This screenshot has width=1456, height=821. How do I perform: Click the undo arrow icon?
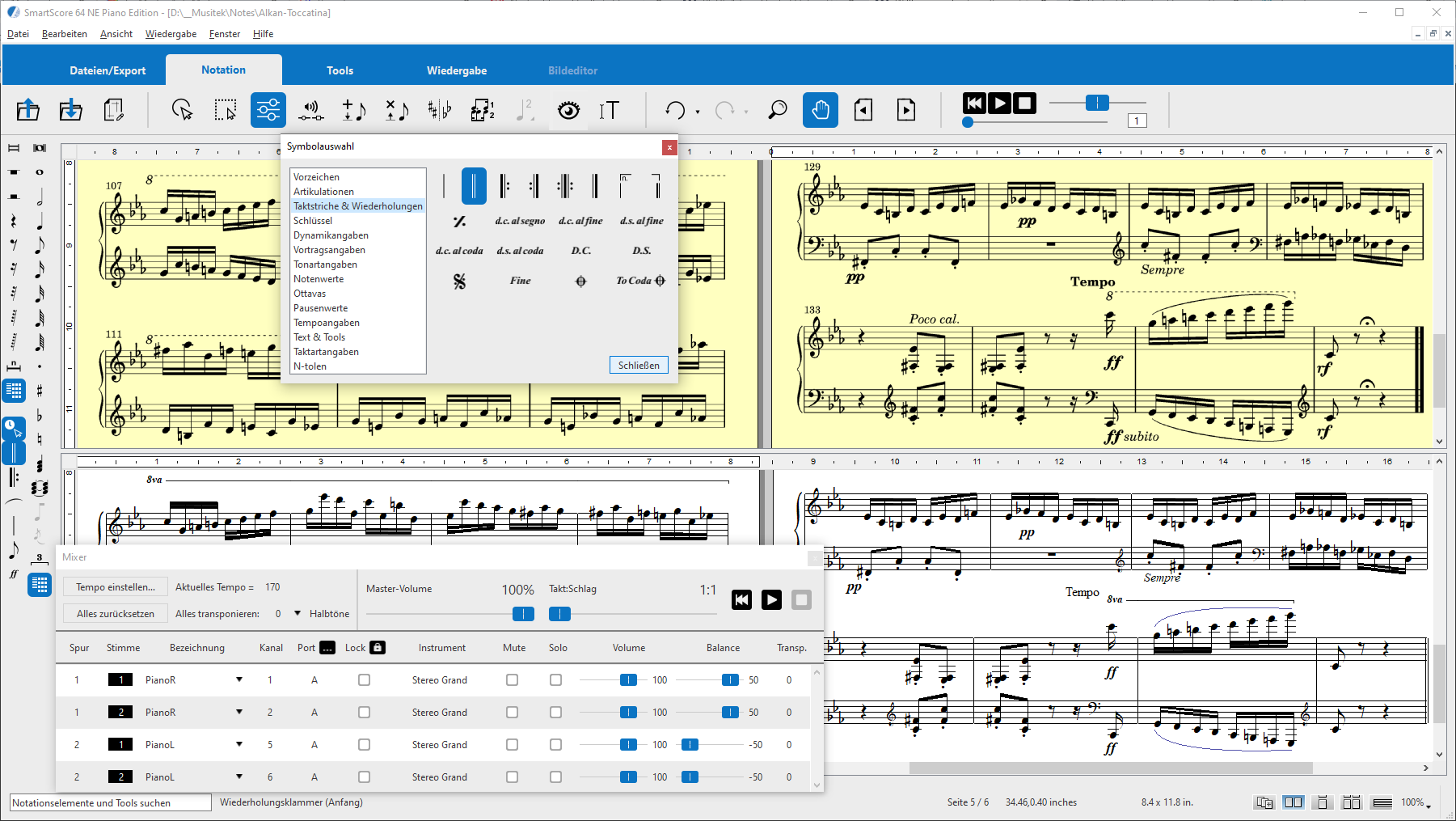tap(675, 110)
